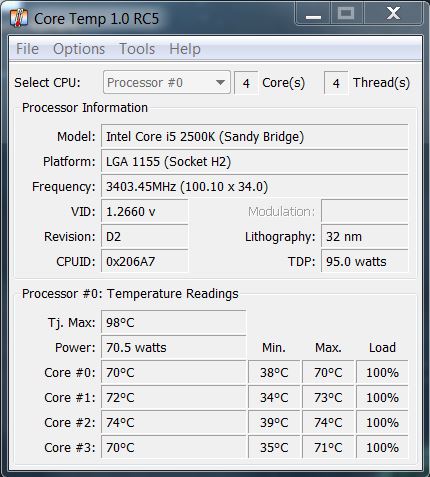The width and height of the screenshot is (430, 477).
Task: Open the File menu
Action: (27, 49)
